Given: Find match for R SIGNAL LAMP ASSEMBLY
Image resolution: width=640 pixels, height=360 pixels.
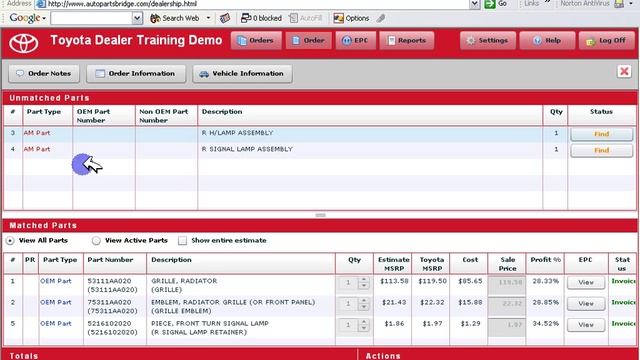Looking at the screenshot, I should point(602,150).
